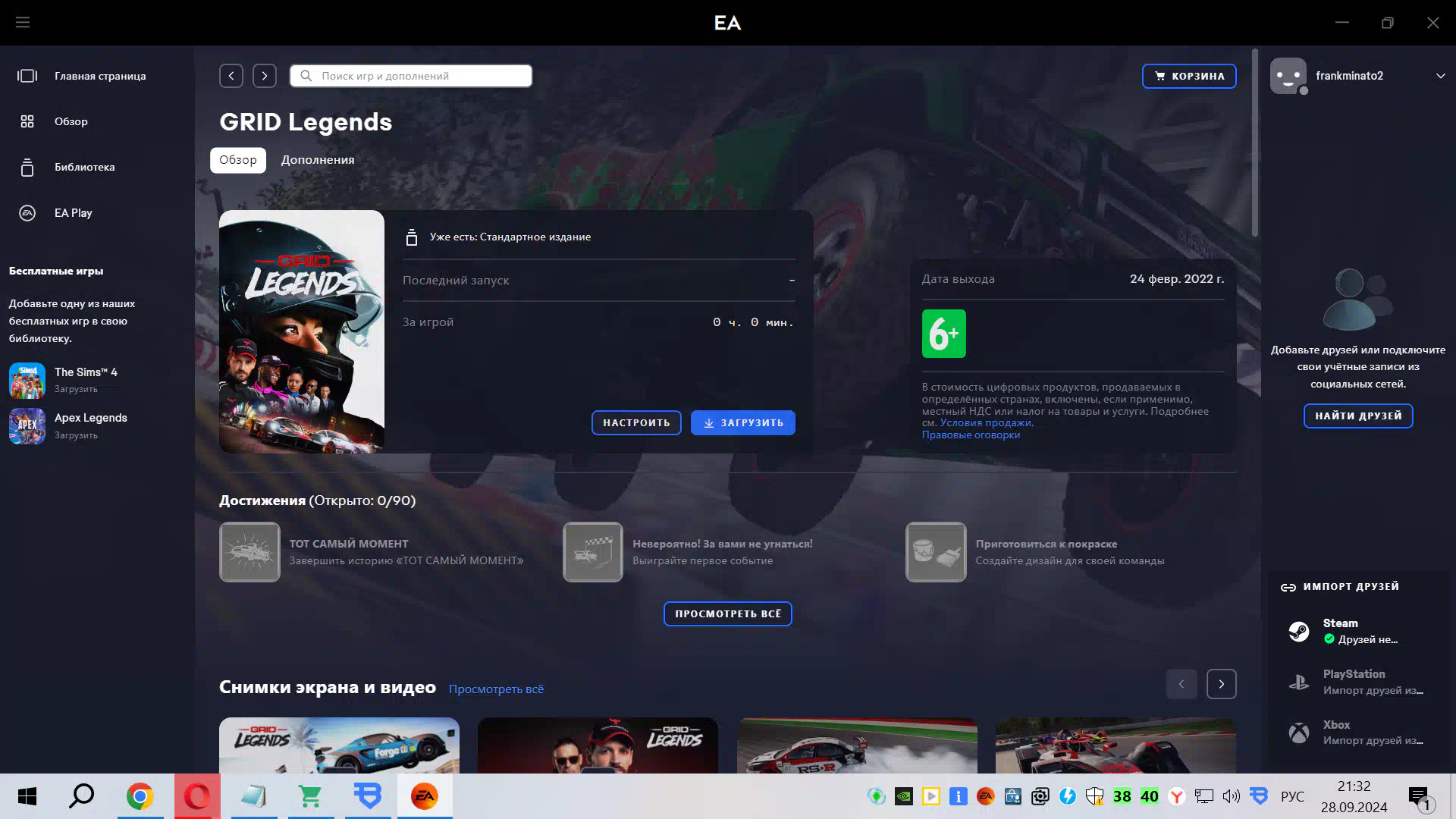Click the frankminato2 profile avatar
This screenshot has width=1456, height=819.
click(1288, 76)
